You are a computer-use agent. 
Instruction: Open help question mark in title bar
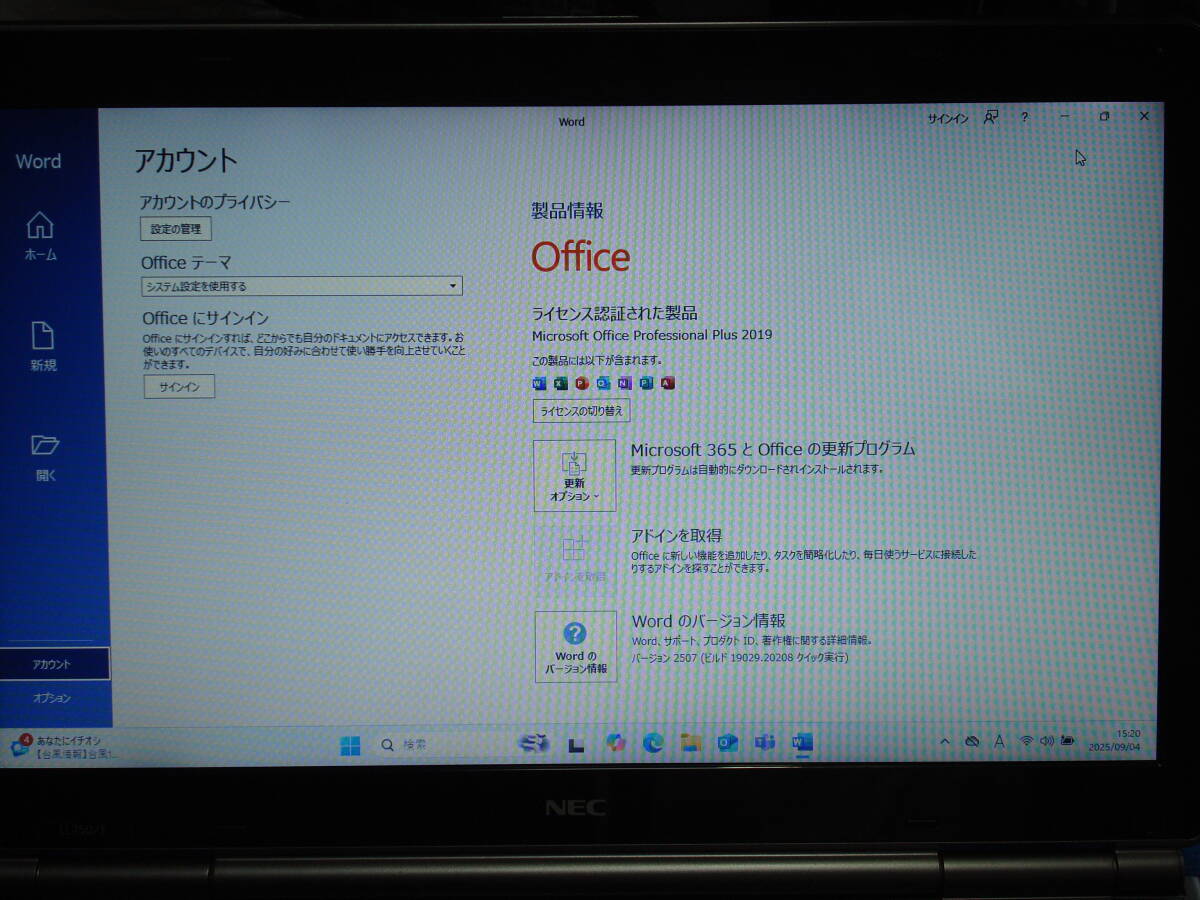click(x=1024, y=117)
